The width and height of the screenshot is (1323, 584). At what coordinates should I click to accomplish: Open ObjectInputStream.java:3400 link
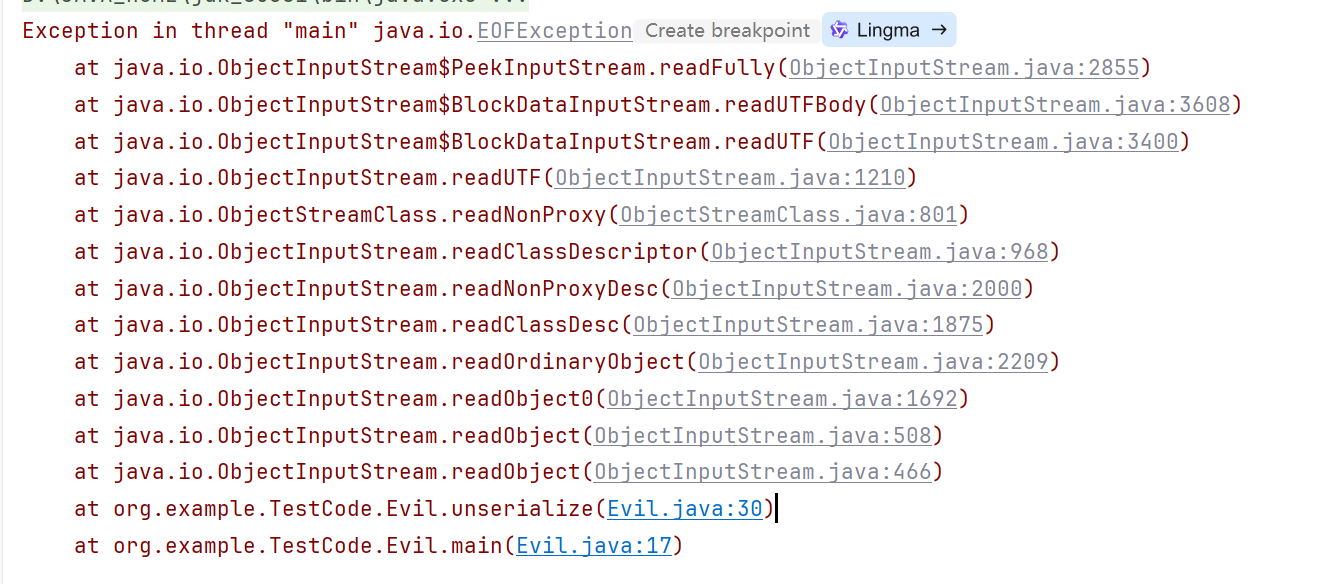point(1003,142)
